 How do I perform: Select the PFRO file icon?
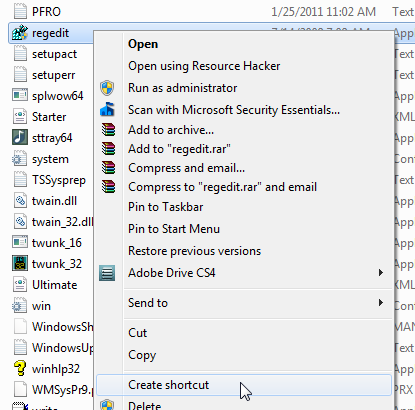pyautogui.click(x=20, y=11)
